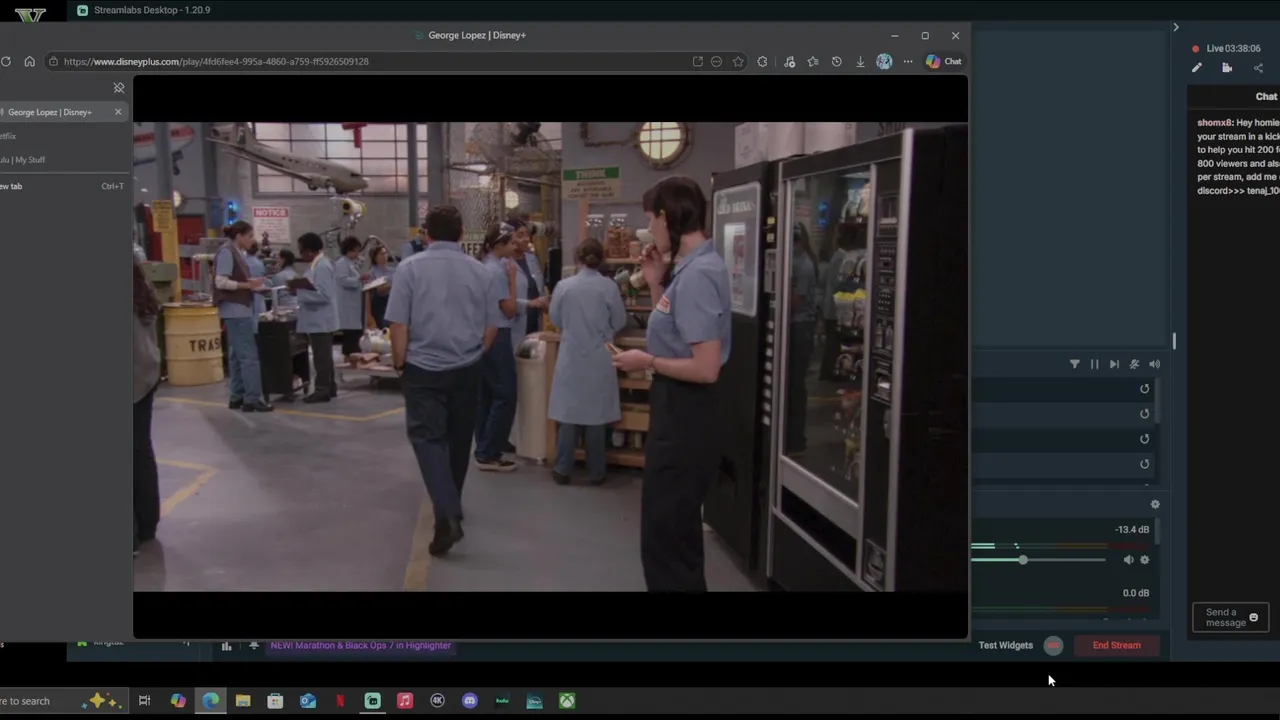Open Xbox app from taskbar

[x=567, y=701]
